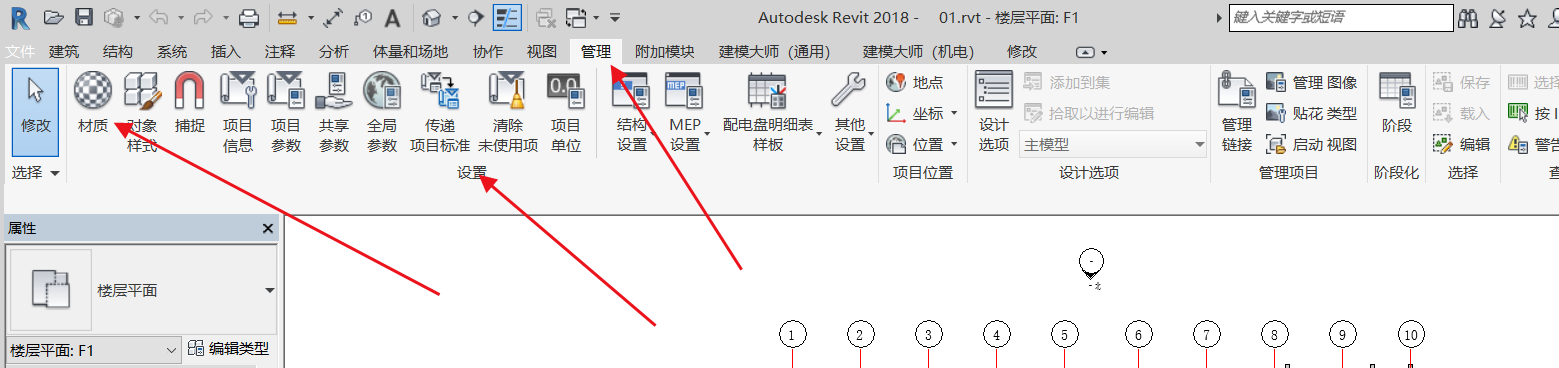Viewport: 1559px width, 368px height.
Task: Click grid bubble number 1
Action: click(792, 335)
